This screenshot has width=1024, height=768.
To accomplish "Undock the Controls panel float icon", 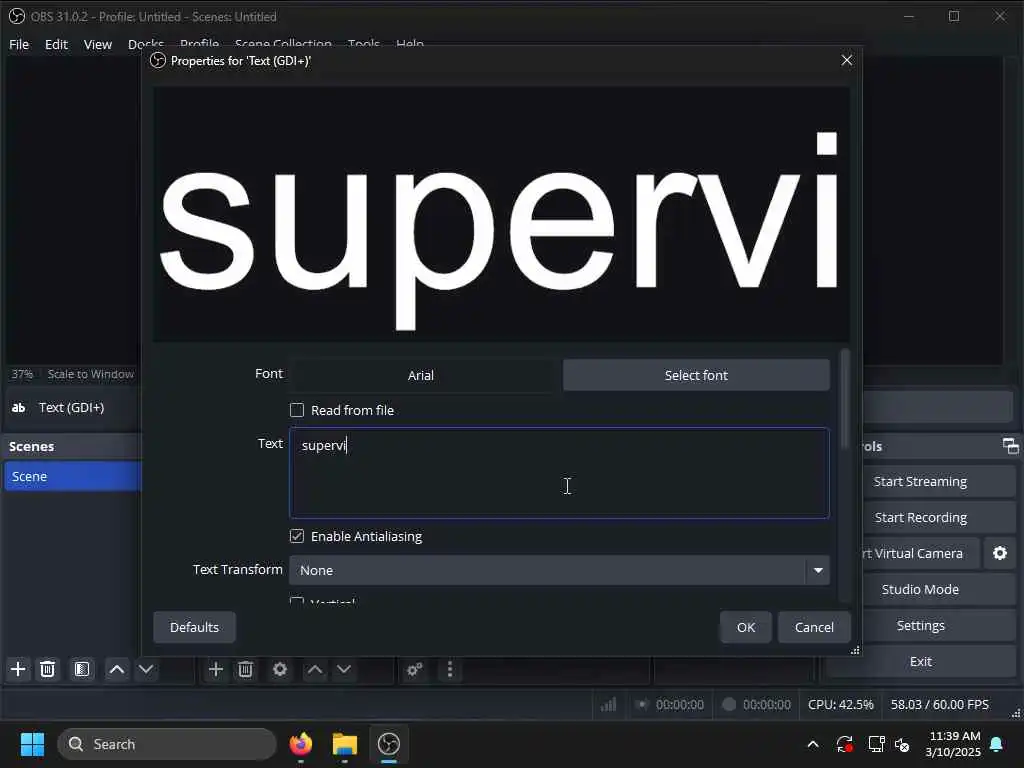I will 1010,446.
